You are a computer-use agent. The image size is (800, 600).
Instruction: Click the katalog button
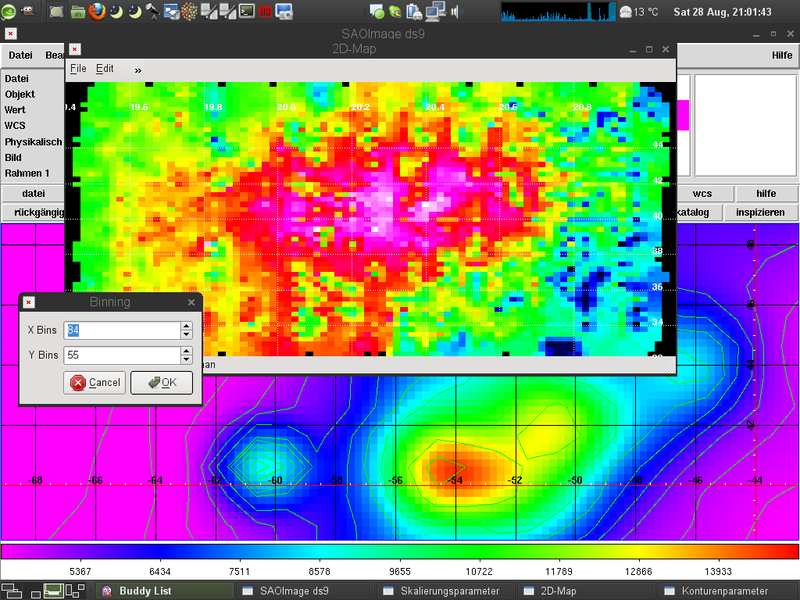(x=694, y=212)
